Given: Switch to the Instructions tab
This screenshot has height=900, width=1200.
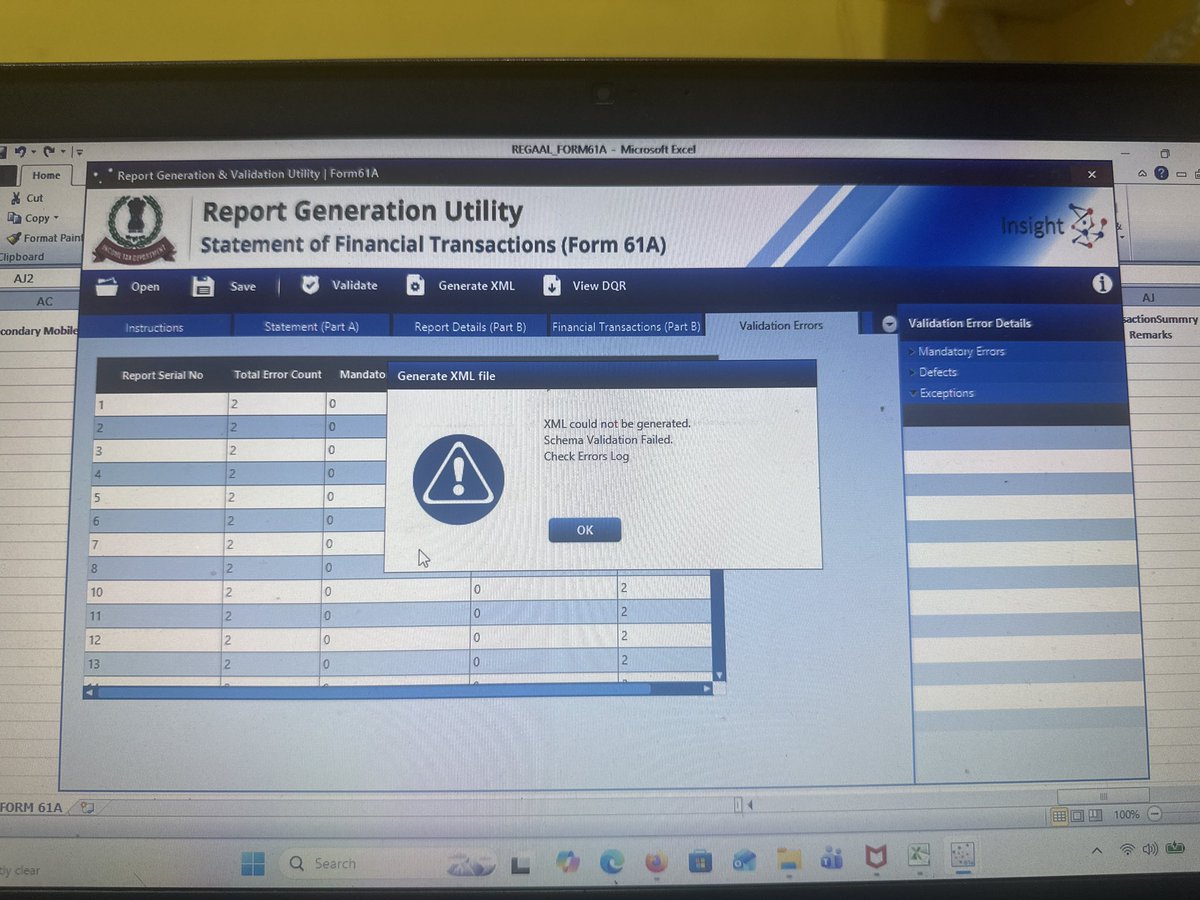Looking at the screenshot, I should pyautogui.click(x=154, y=327).
